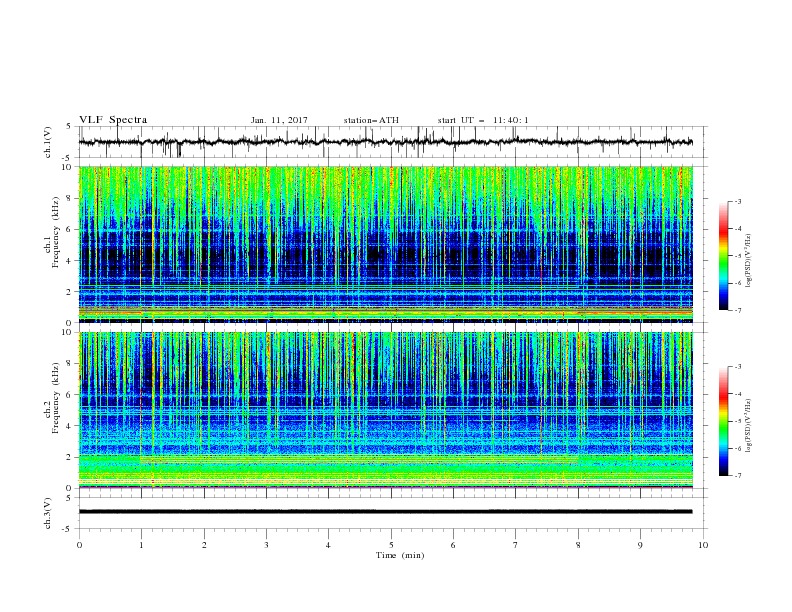Click time axis tick label '3'
Image resolution: width=792 pixels, height=612 pixels.
[x=266, y=545]
